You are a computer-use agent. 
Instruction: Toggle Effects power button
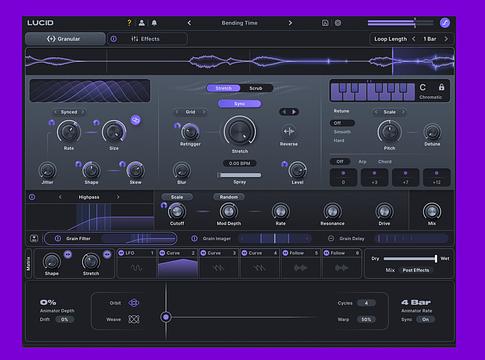click(114, 39)
